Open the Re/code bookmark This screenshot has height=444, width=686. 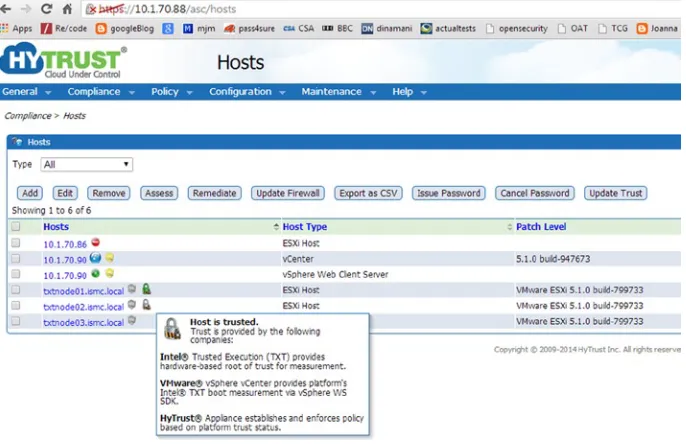point(64,29)
